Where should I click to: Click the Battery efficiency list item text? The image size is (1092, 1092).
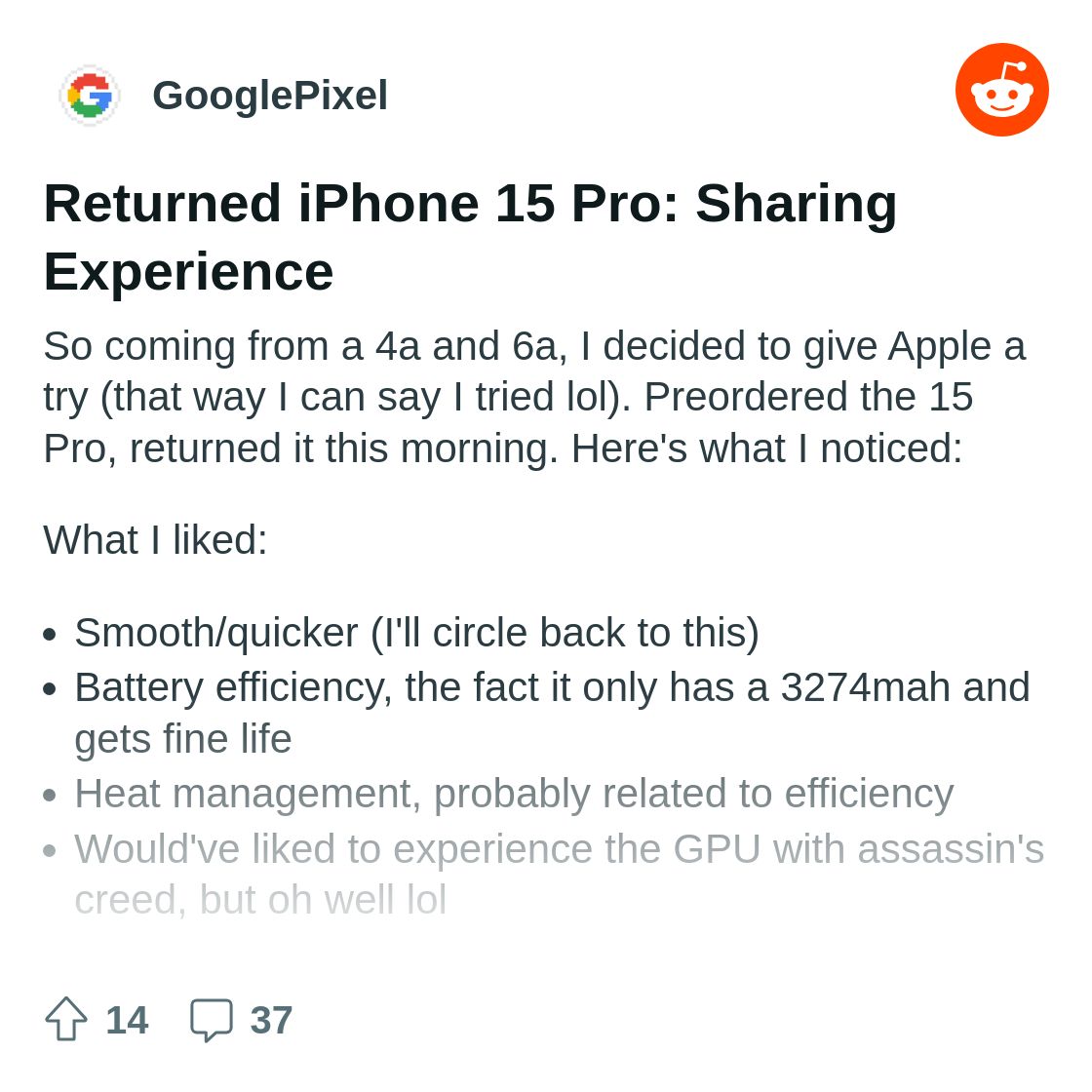tap(552, 713)
